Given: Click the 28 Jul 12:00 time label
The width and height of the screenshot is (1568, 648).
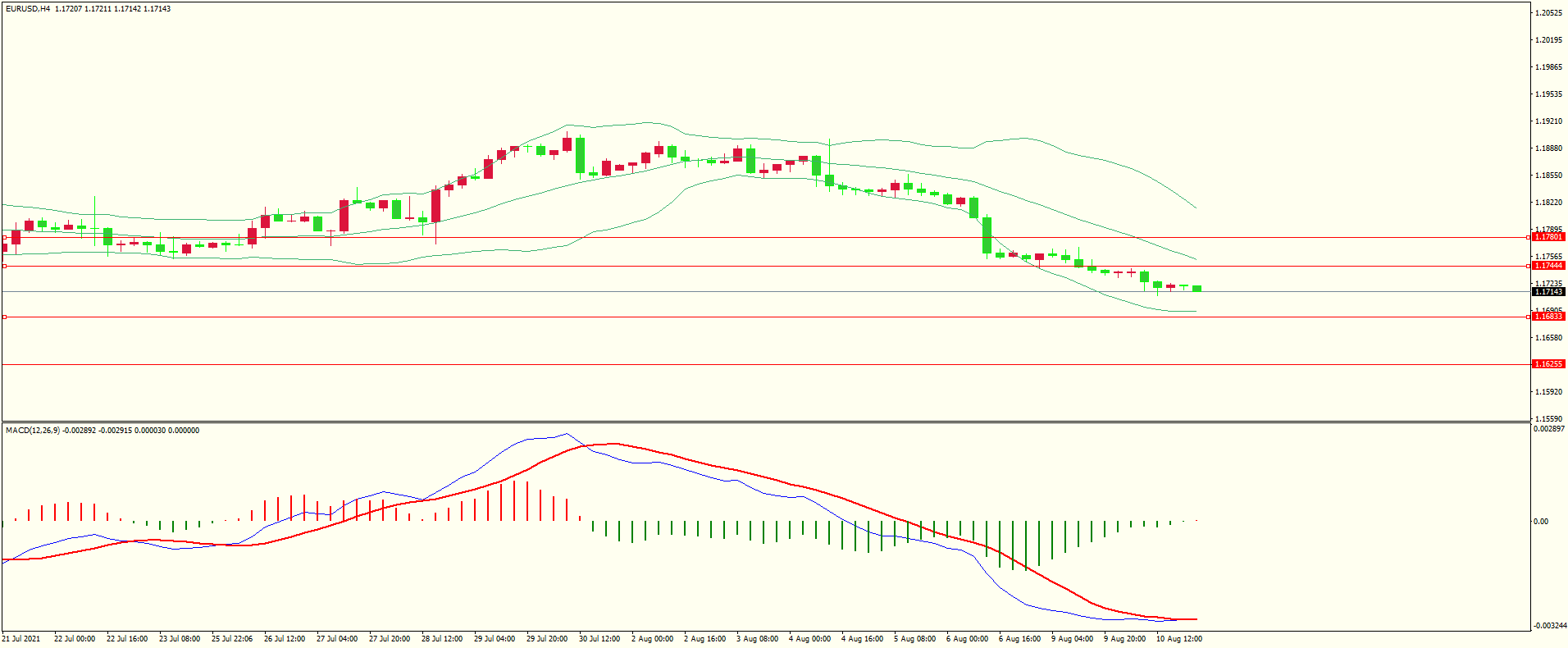Looking at the screenshot, I should (x=442, y=639).
